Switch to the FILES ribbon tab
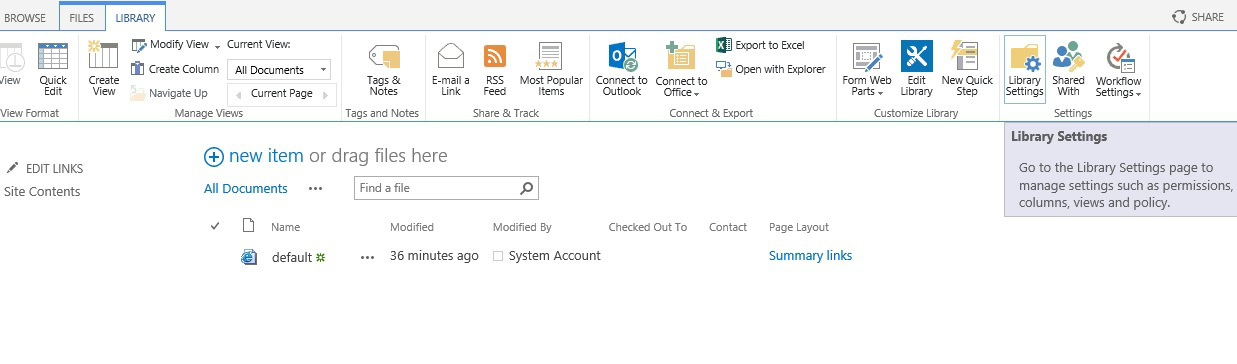The width and height of the screenshot is (1237, 364). click(82, 17)
